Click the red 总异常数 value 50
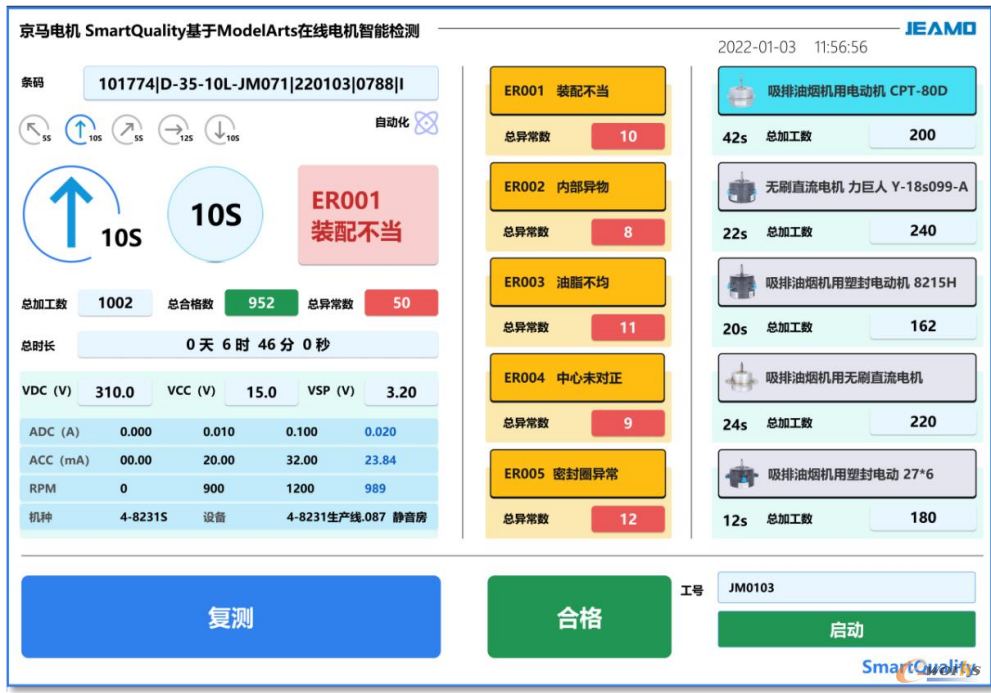This screenshot has width=991, height=693. [x=401, y=303]
